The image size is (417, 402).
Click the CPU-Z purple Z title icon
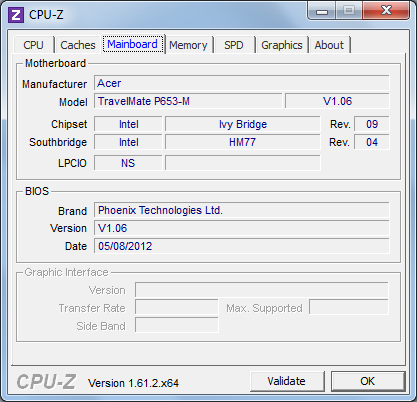[16, 15]
